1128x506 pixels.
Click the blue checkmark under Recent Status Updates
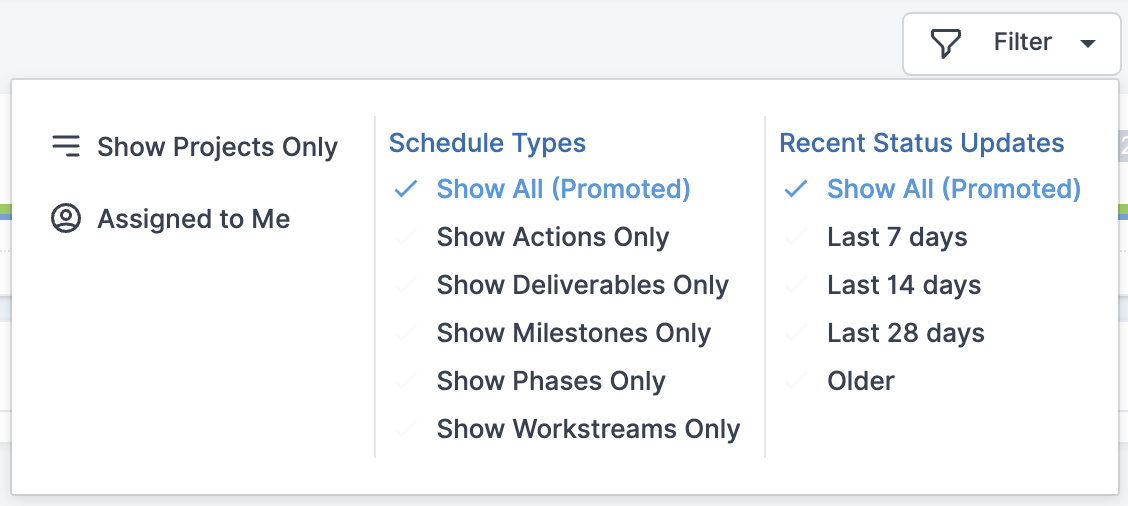click(796, 189)
